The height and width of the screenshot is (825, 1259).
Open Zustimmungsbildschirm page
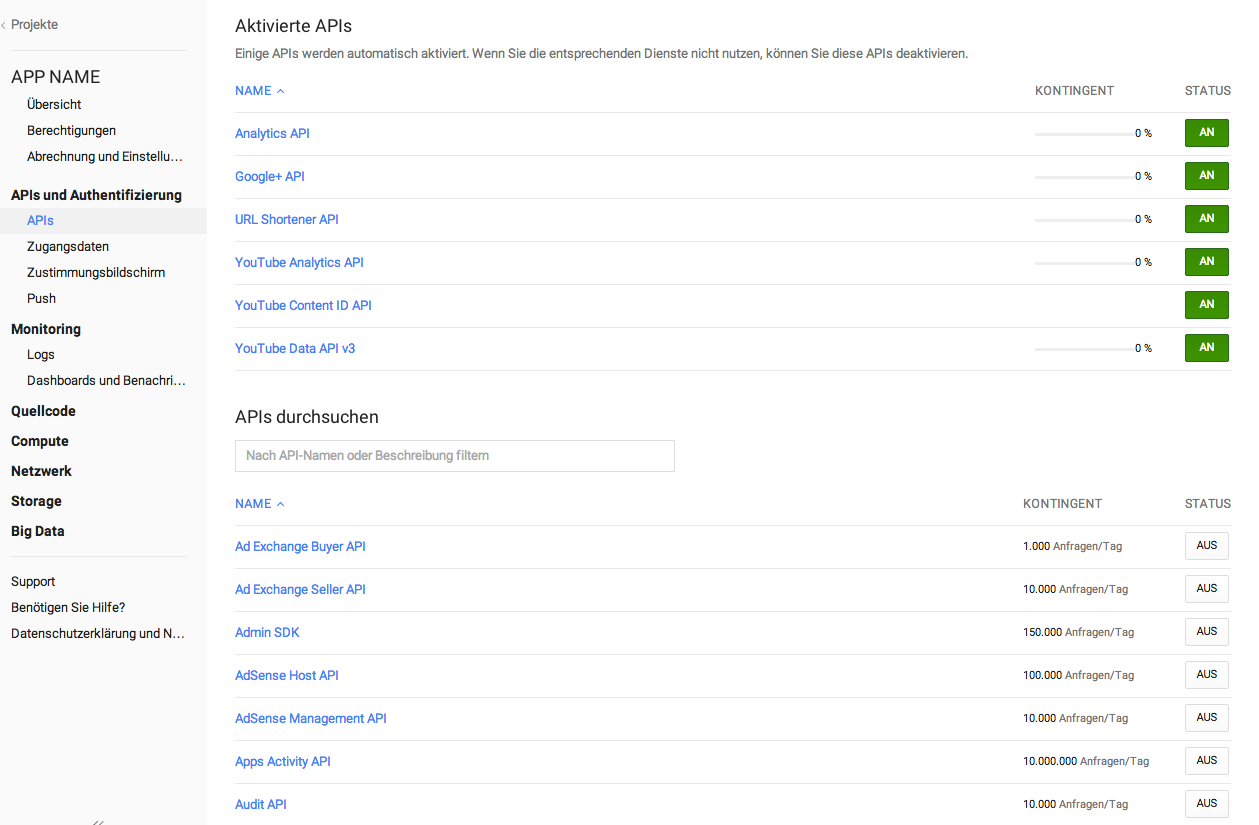(x=96, y=272)
